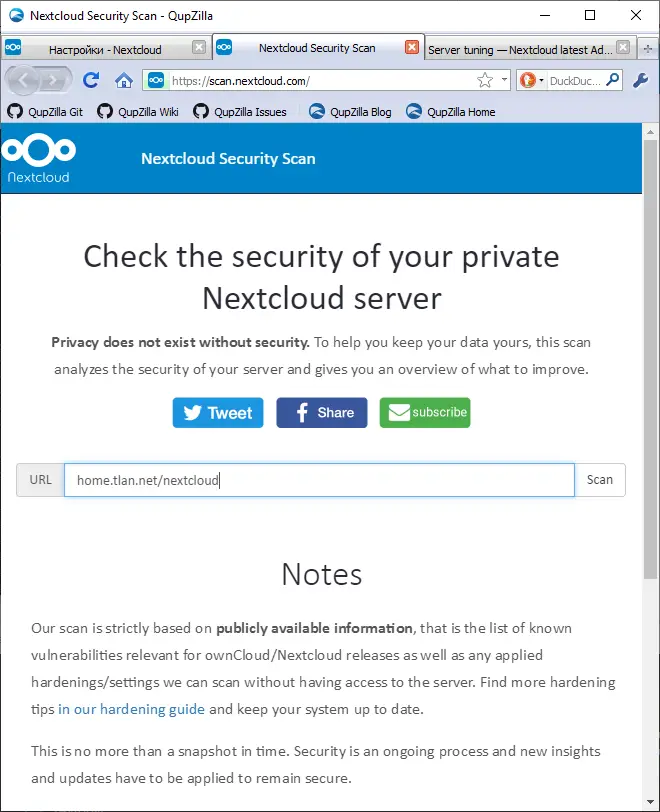Click the QupZilla window icon in title bar
The image size is (660, 812).
click(x=17, y=16)
